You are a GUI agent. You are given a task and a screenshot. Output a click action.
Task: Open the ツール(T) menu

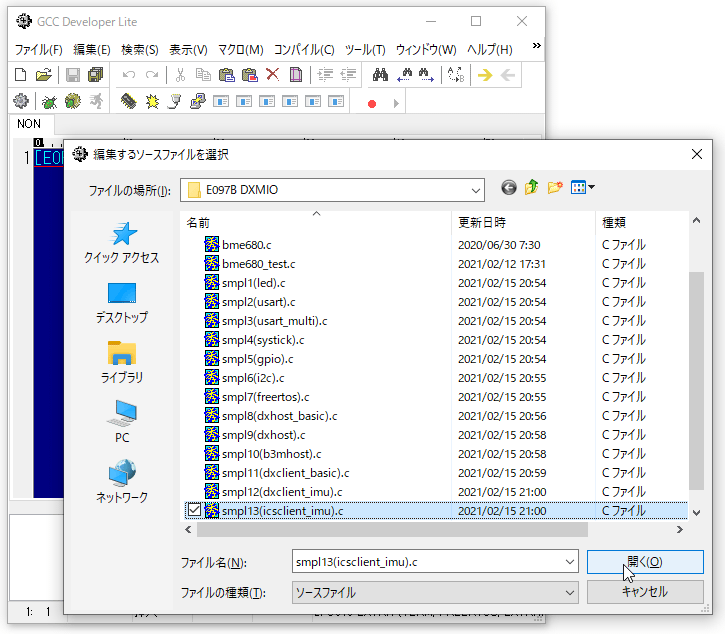pyautogui.click(x=364, y=49)
